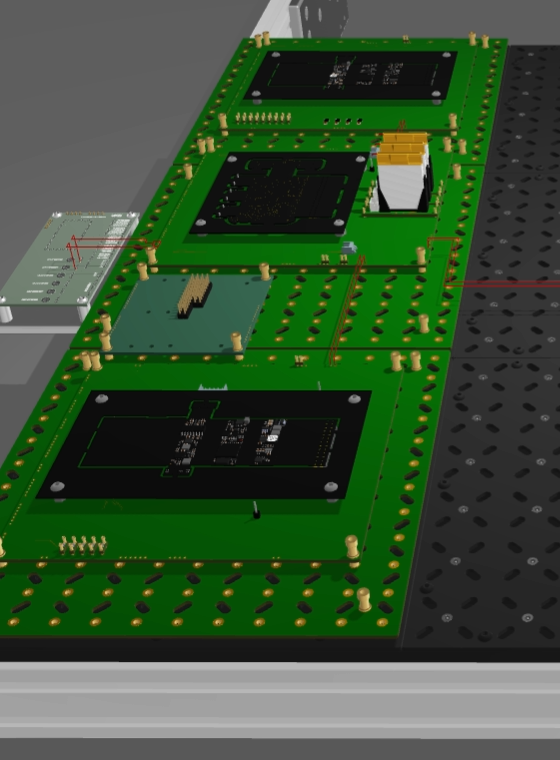Click the red traces over the gray board

tap(109, 250)
